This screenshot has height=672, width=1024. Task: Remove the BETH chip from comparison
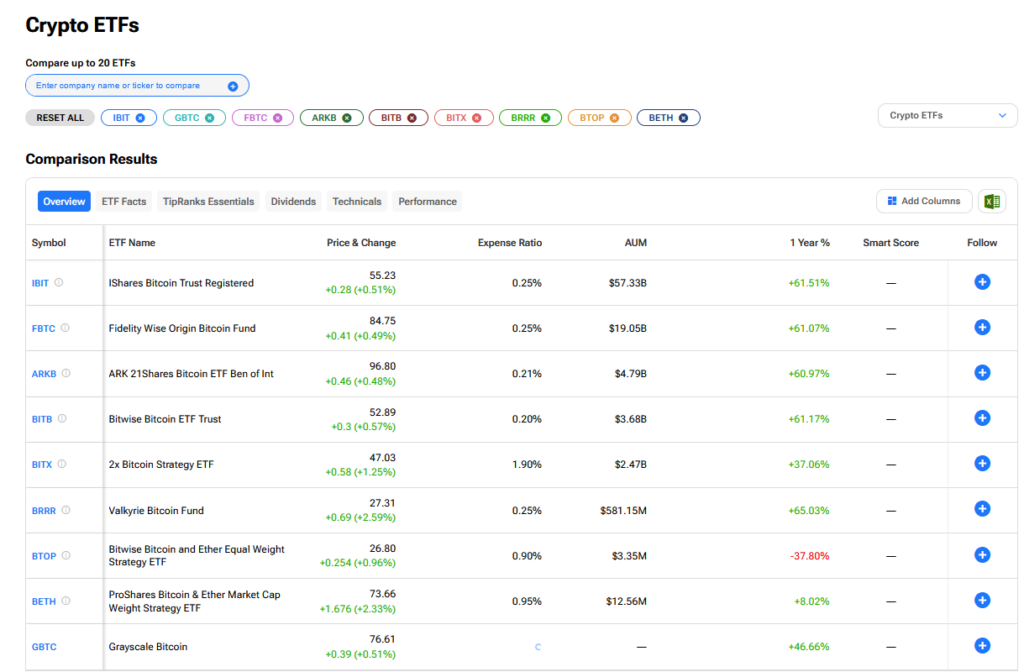pos(683,118)
